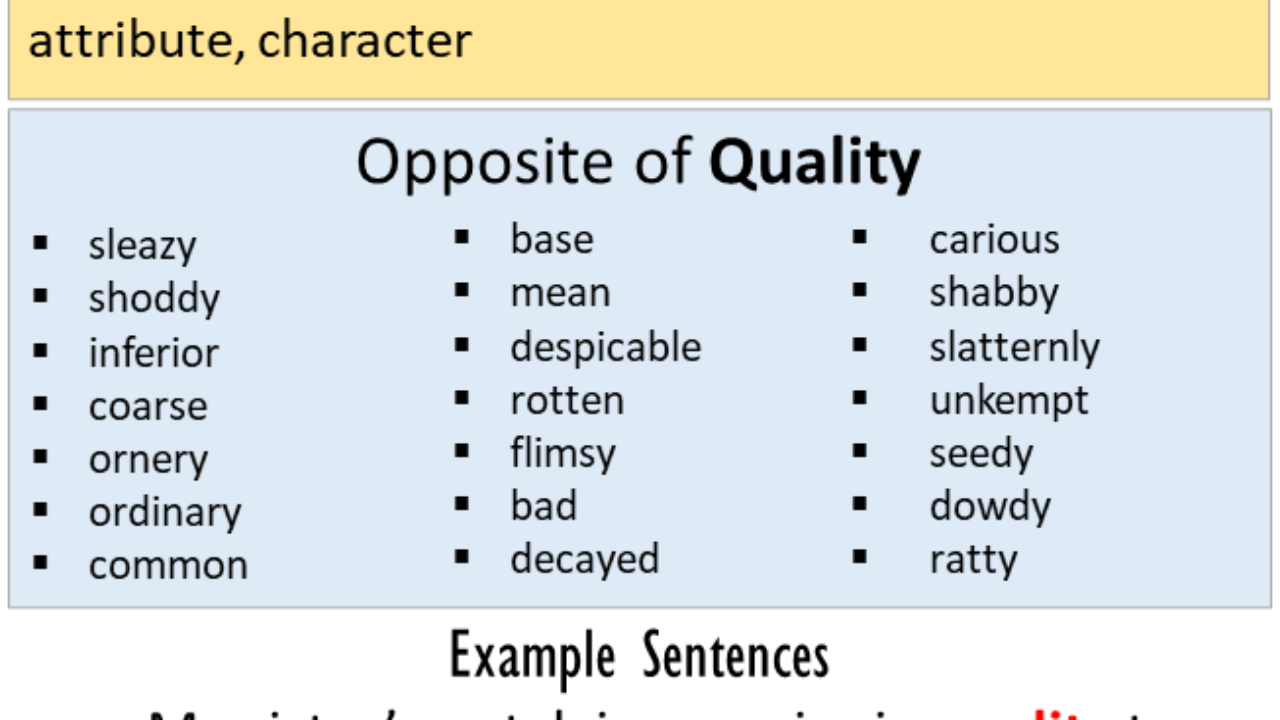Click the 'attribute, character' text in yellow box

click(x=250, y=41)
